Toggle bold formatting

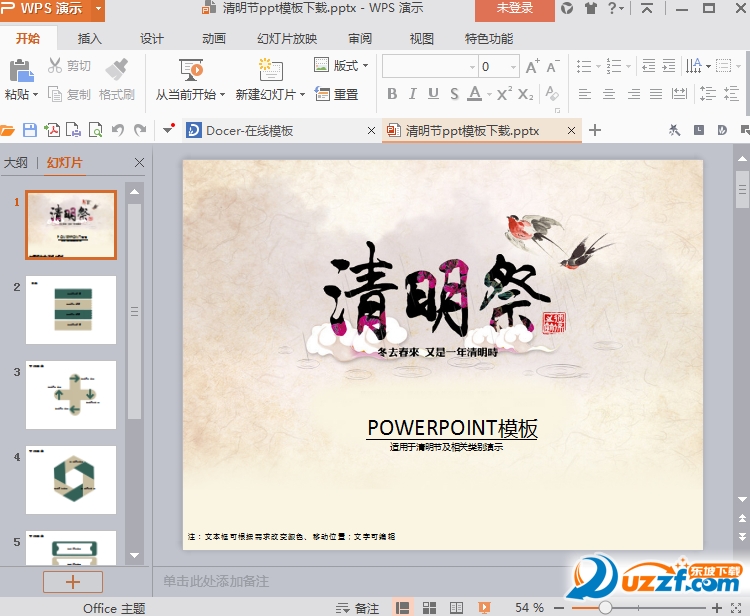392,94
